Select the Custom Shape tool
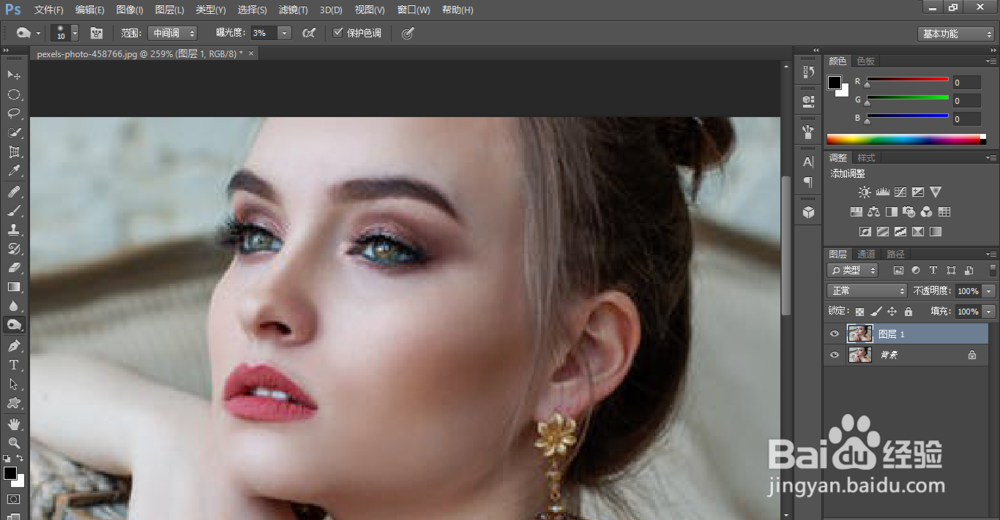The height and width of the screenshot is (520, 1000). point(13,403)
